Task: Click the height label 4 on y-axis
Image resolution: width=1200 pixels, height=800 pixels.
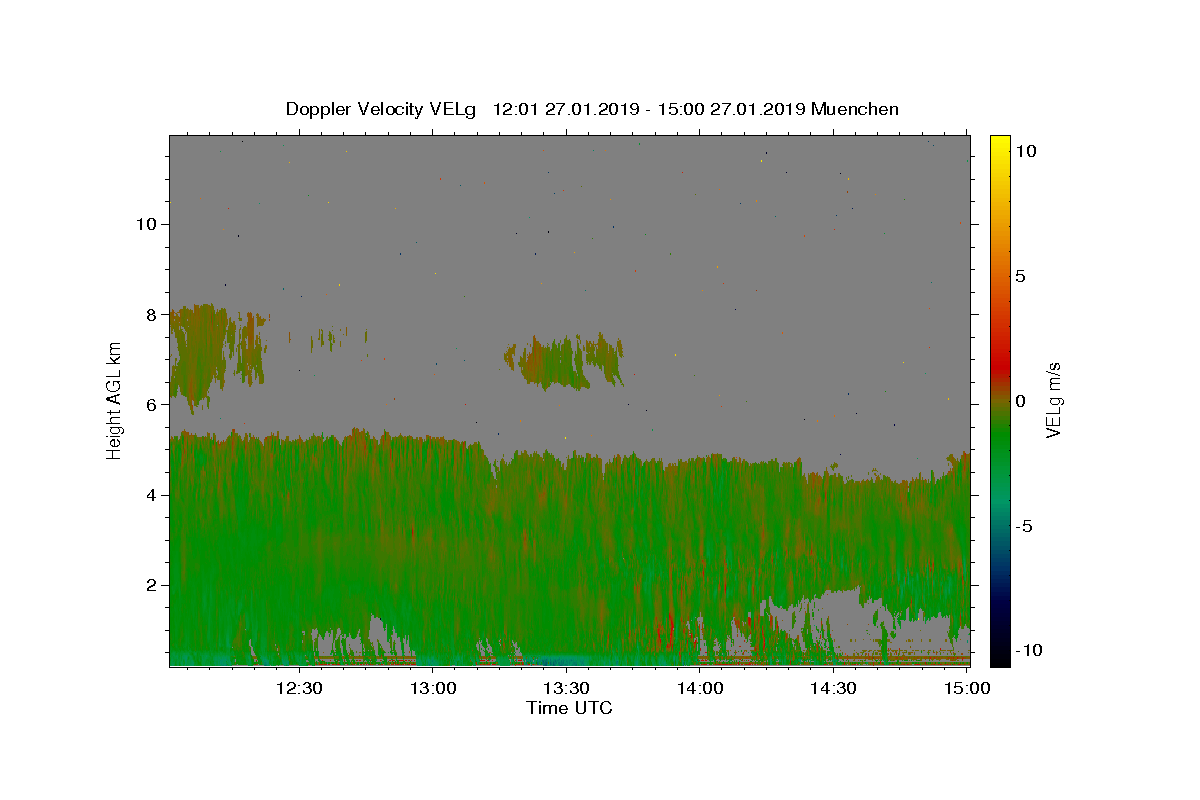Action: 151,494
